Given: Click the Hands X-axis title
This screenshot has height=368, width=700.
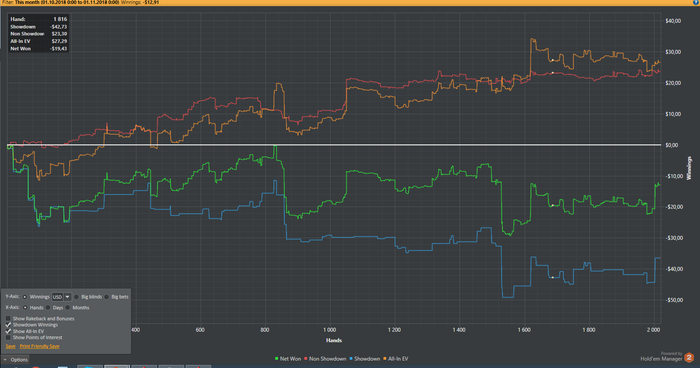Looking at the screenshot, I should pos(334,340).
